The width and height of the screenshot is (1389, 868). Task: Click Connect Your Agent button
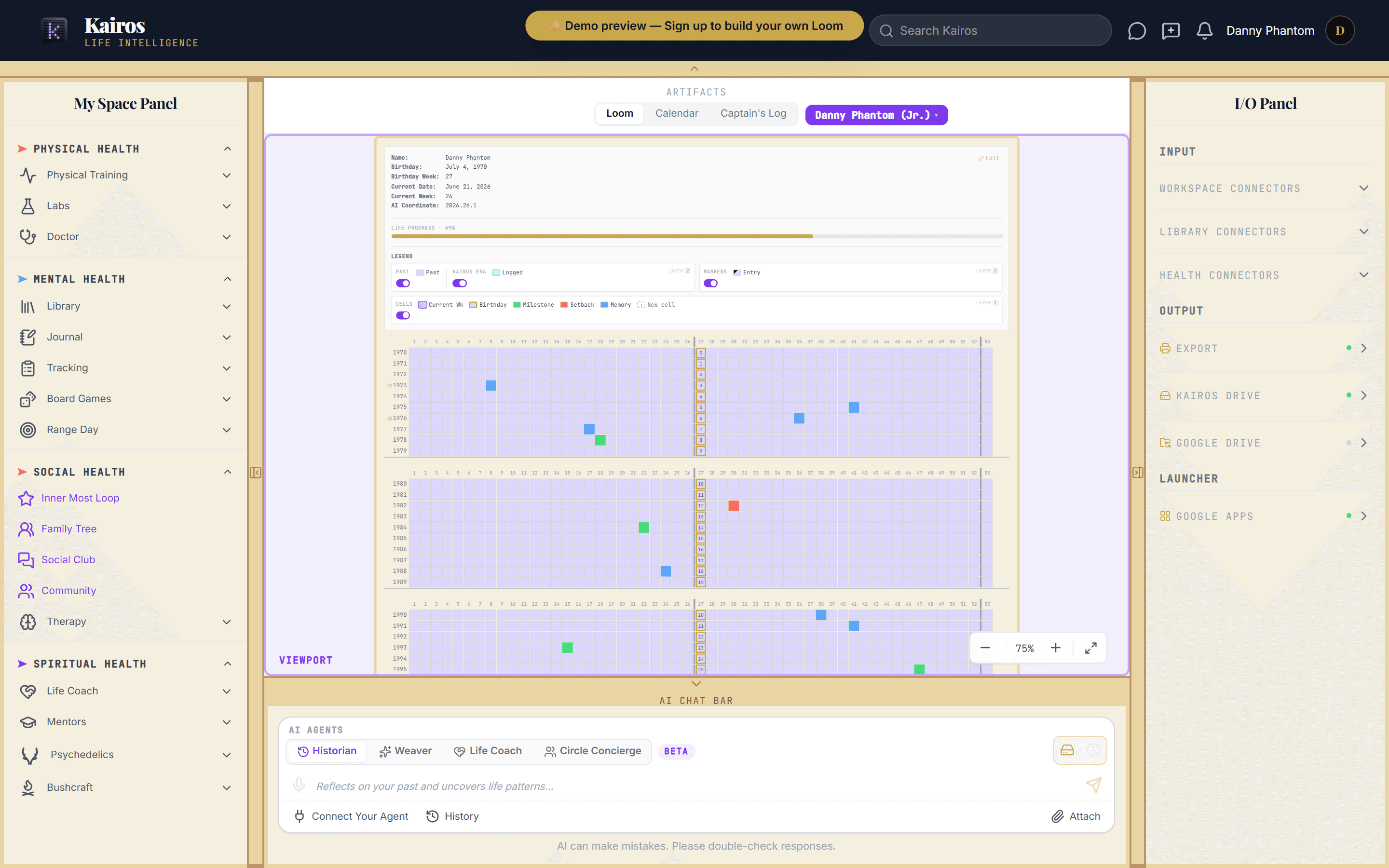click(x=351, y=816)
